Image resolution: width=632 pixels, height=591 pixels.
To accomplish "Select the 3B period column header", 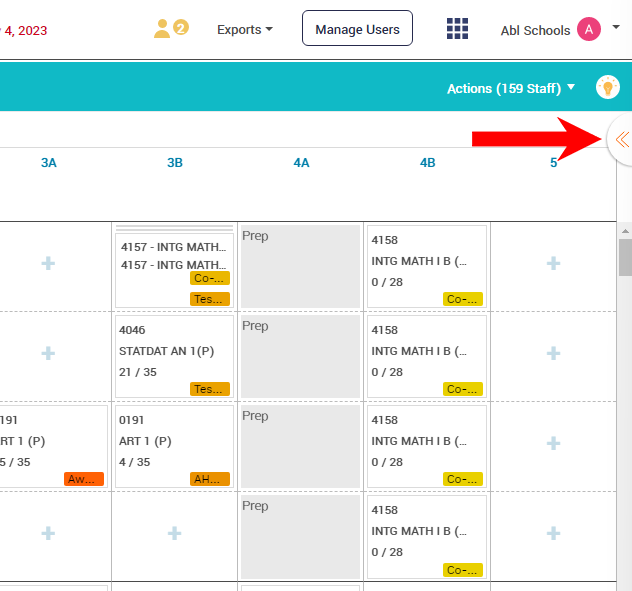I will (175, 162).
